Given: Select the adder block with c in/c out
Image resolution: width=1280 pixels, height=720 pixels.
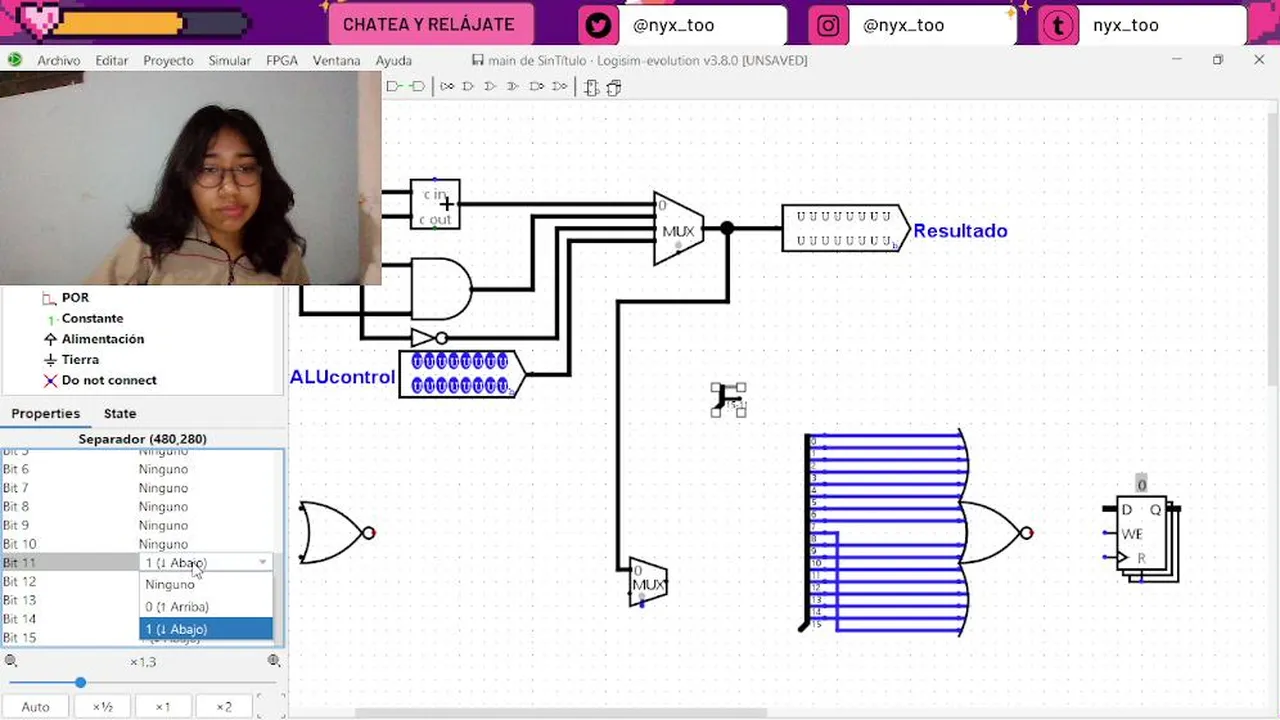Looking at the screenshot, I should (x=435, y=204).
